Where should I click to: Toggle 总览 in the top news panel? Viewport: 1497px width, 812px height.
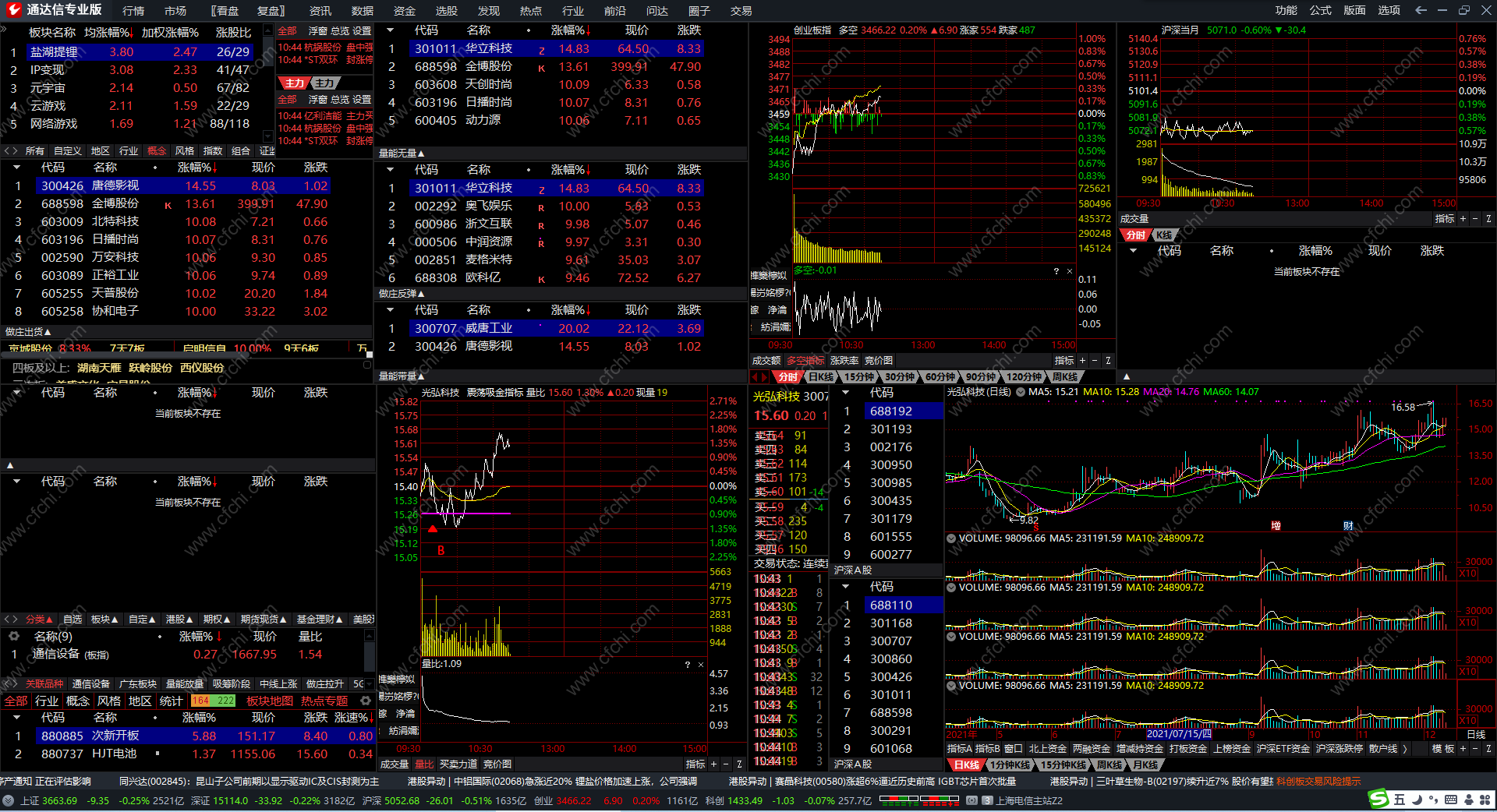click(x=340, y=31)
